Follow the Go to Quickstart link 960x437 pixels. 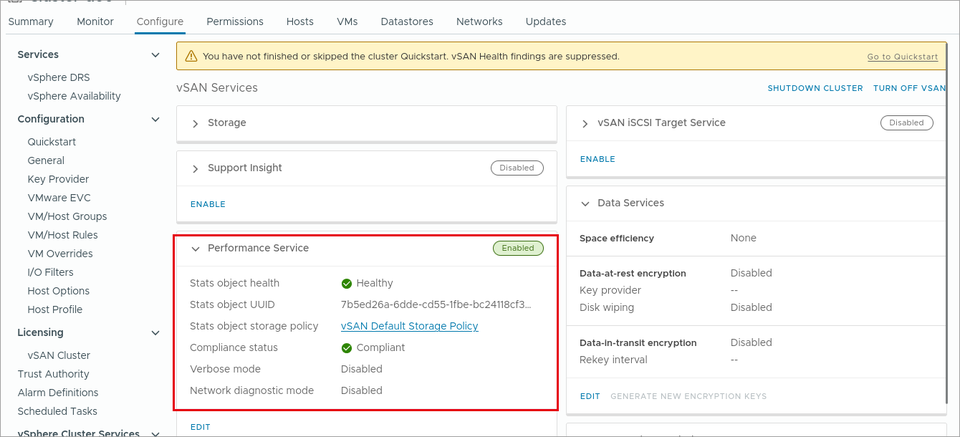902,56
